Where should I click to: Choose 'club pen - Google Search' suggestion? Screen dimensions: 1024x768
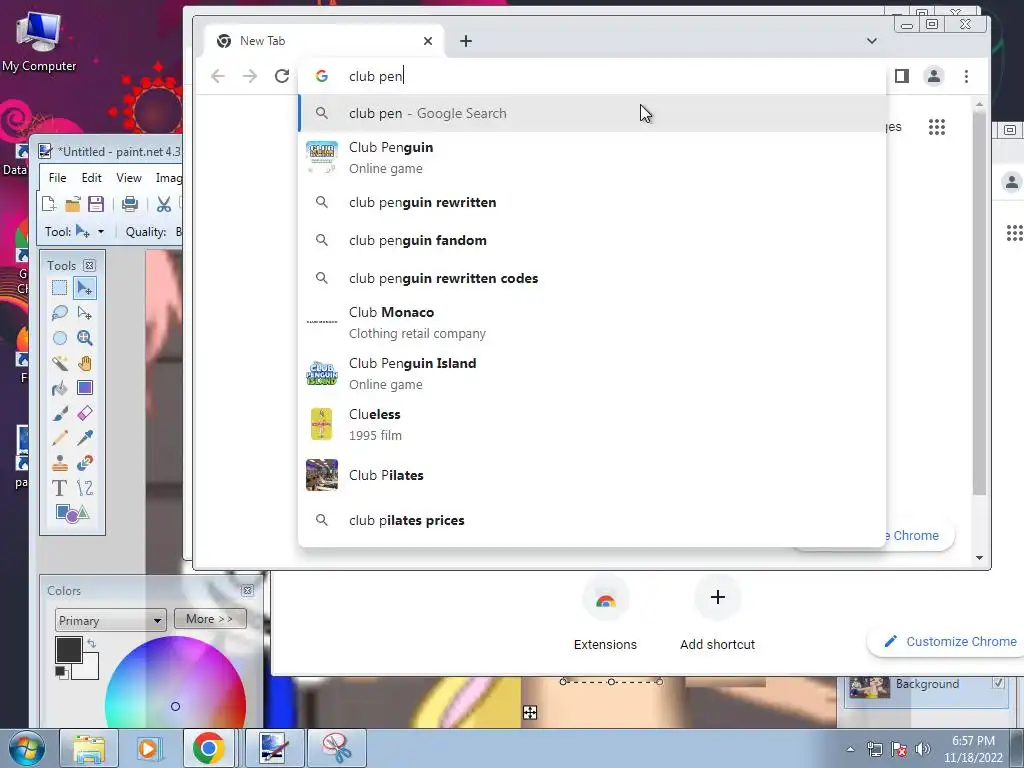click(592, 113)
